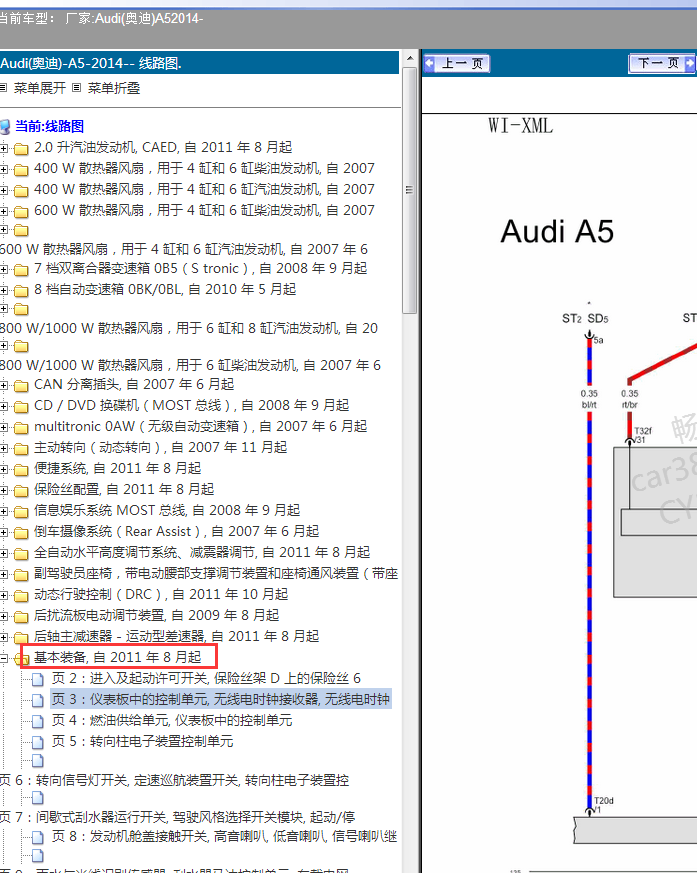697x873 pixels.
Task: Click the ST2 SD5 fuse label
Action: (x=585, y=318)
